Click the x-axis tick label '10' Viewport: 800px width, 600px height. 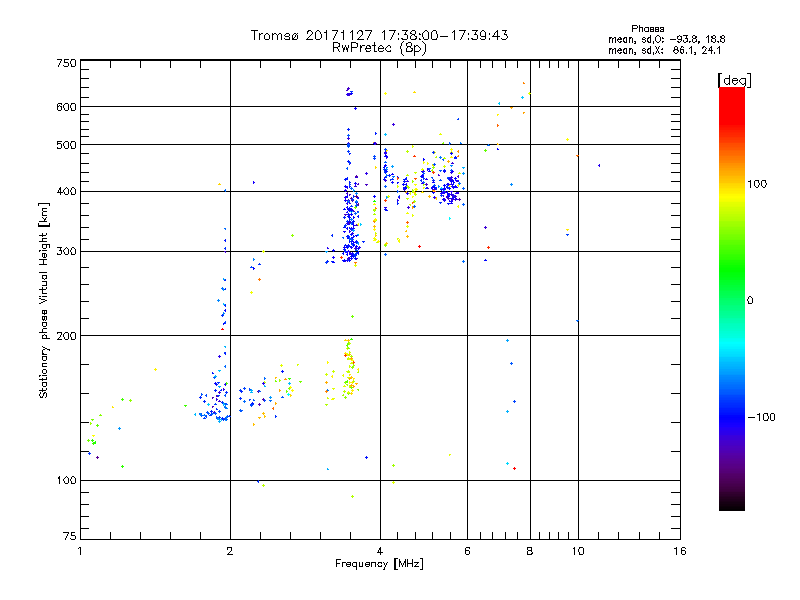point(578,551)
